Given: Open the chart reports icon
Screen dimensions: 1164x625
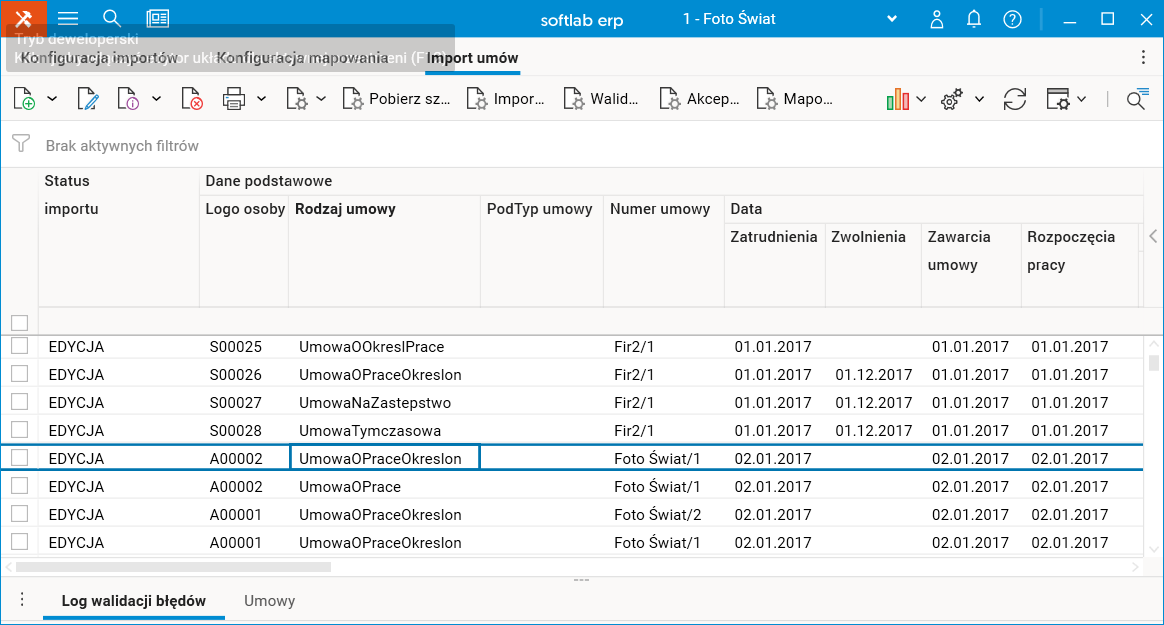Looking at the screenshot, I should [x=897, y=99].
